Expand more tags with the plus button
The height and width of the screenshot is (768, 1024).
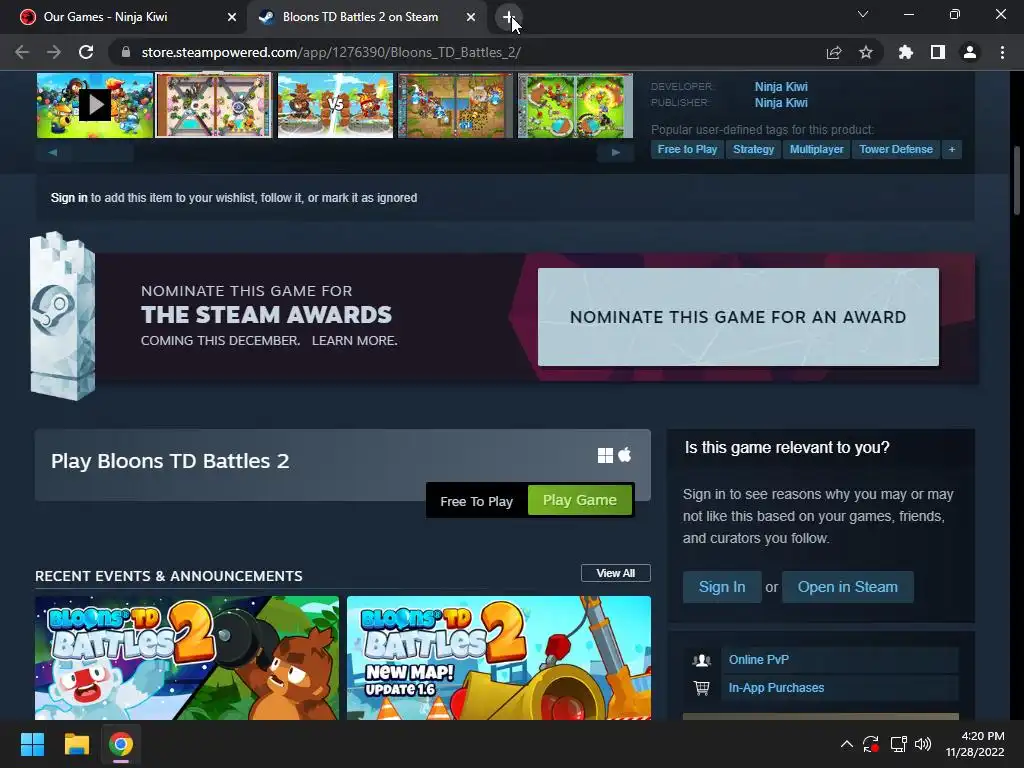pos(952,150)
